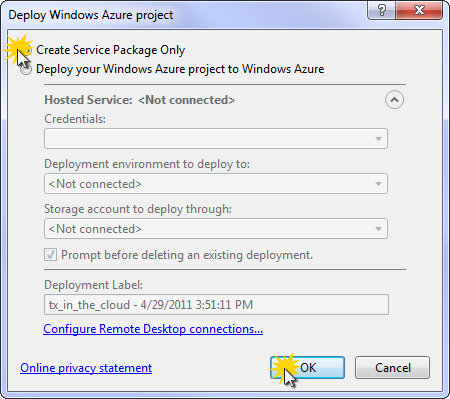Click the Help question mark button
The width and height of the screenshot is (450, 399).
point(381,10)
